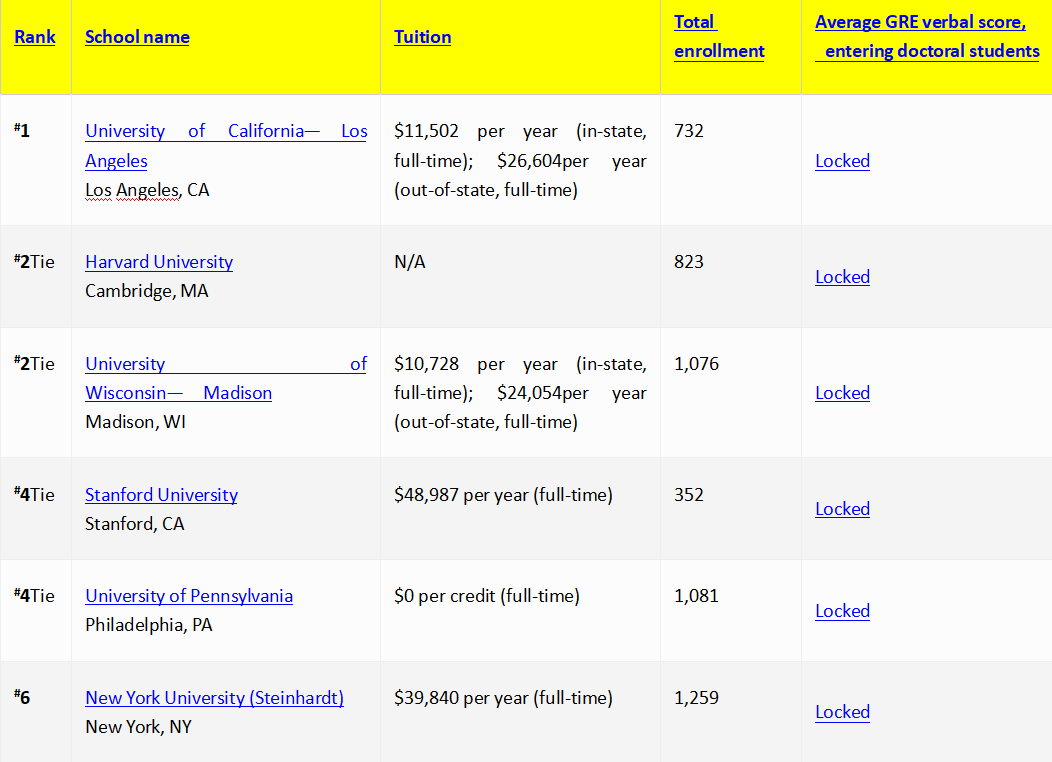Viewport: 1052px width, 762px height.
Task: Click the enrollment value 1,081
Action: point(696,596)
